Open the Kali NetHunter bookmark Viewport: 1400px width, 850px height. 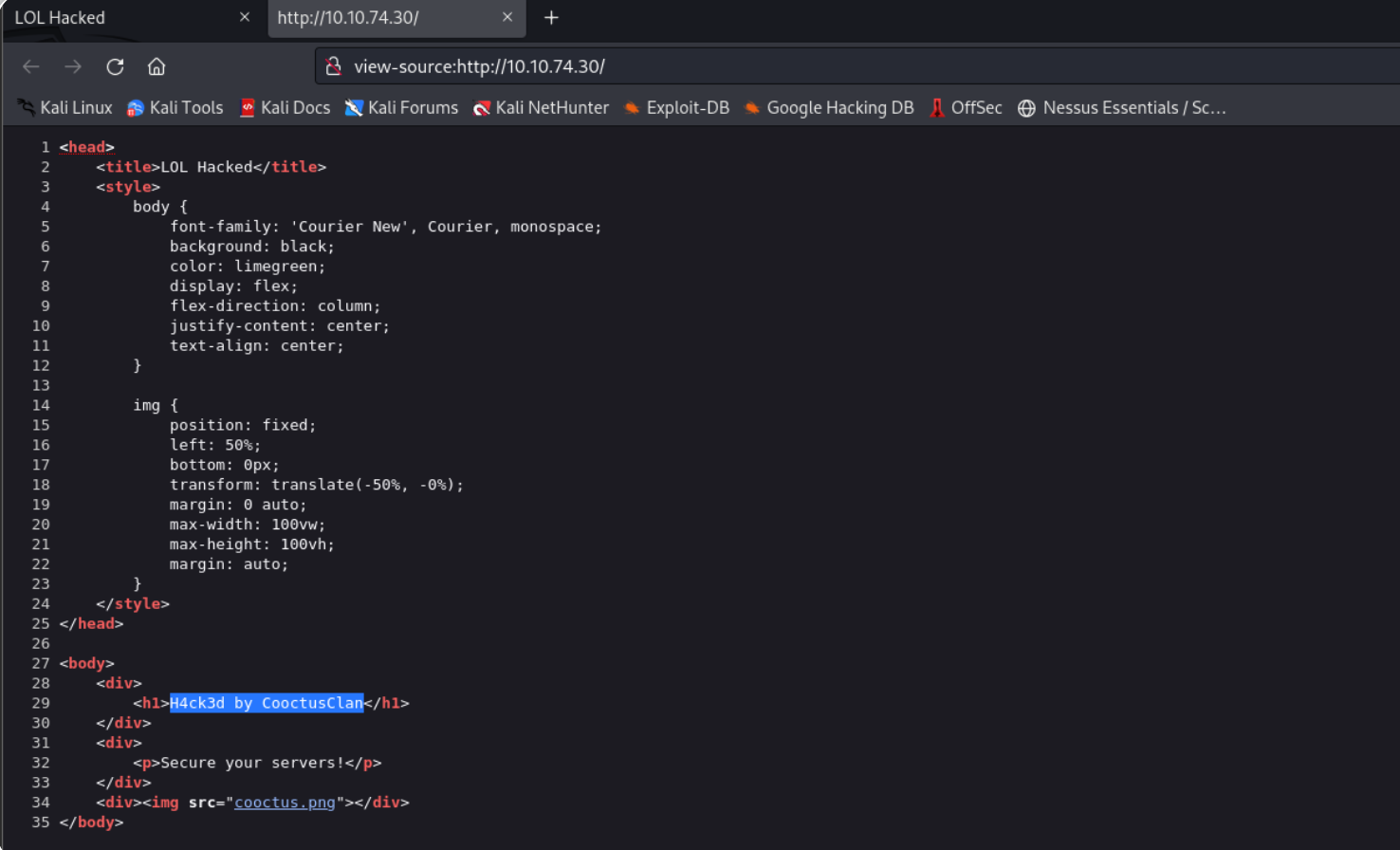(x=541, y=108)
